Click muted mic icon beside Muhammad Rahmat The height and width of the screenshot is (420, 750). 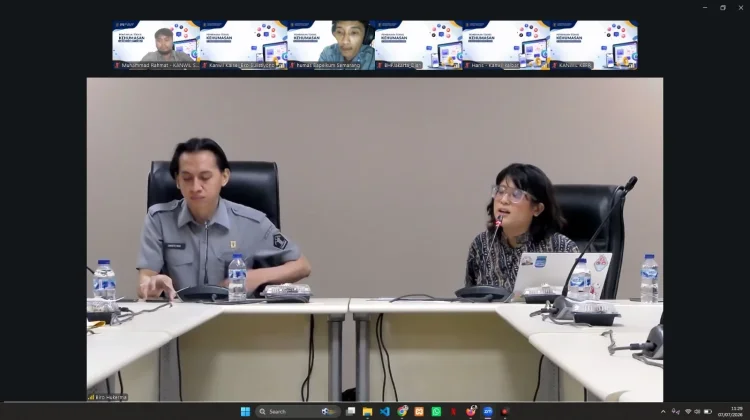(x=117, y=66)
